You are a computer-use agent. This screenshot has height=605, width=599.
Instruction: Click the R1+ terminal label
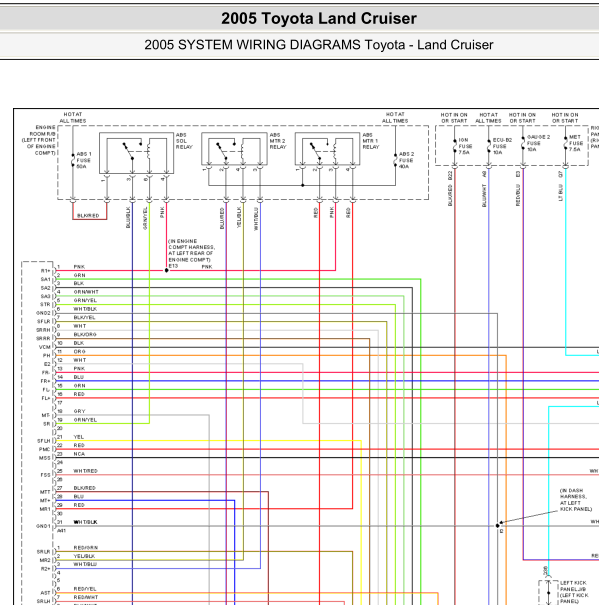[46, 271]
